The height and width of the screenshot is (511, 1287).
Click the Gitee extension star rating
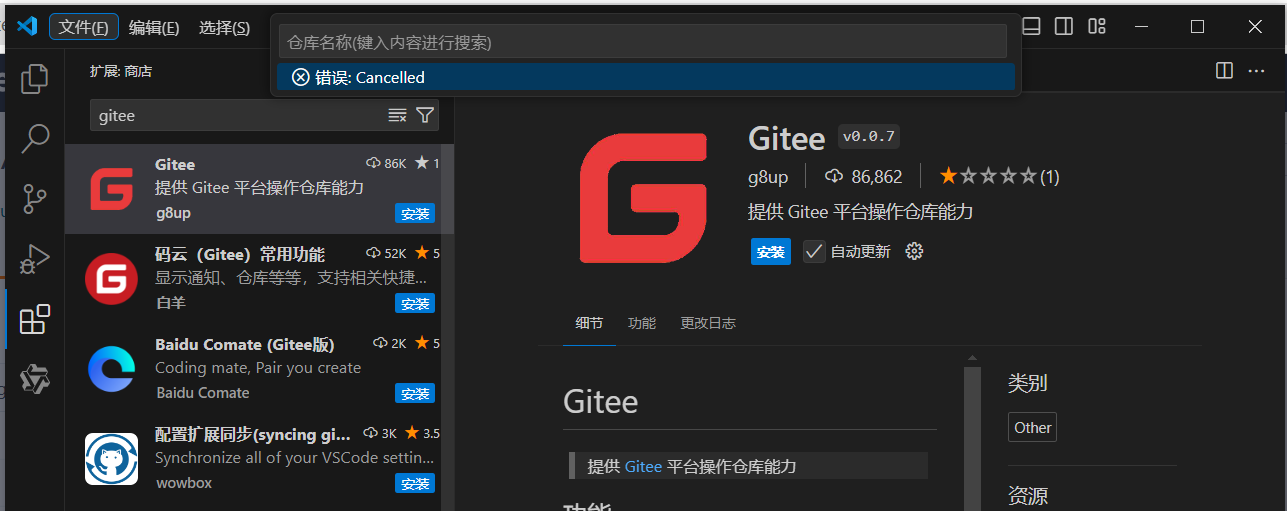(999, 177)
